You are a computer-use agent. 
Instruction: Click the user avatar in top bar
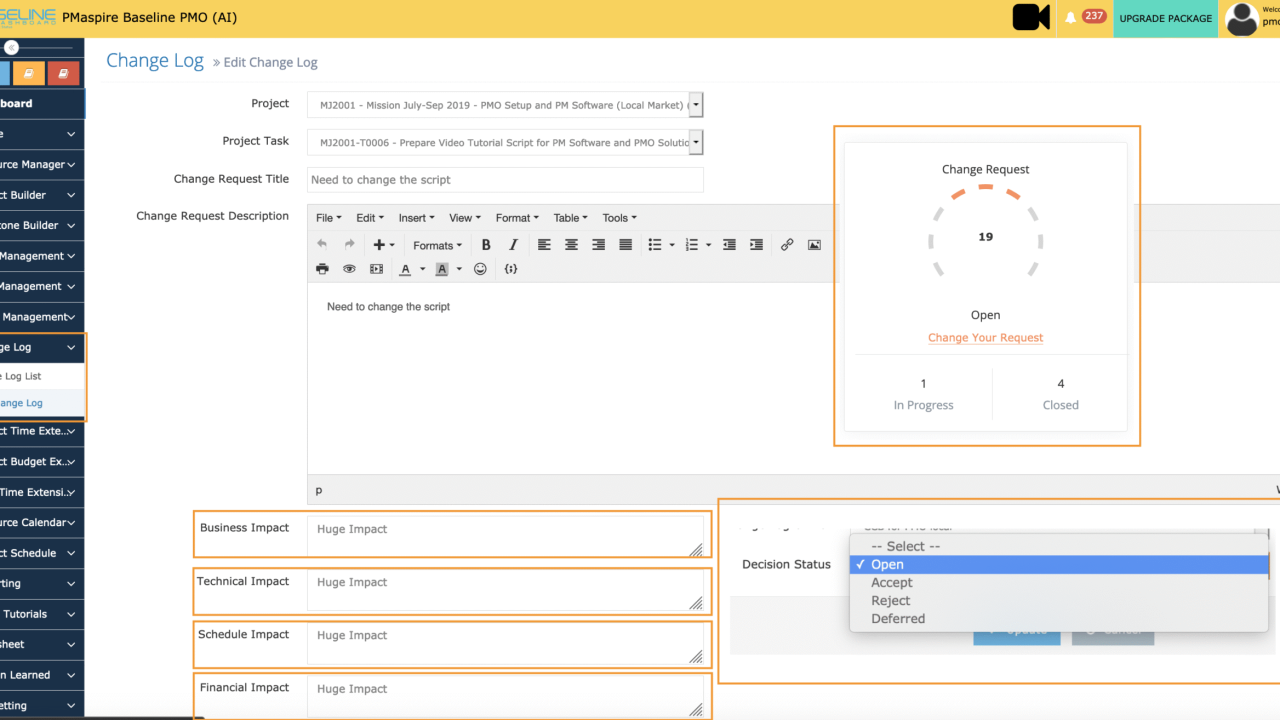point(1242,19)
